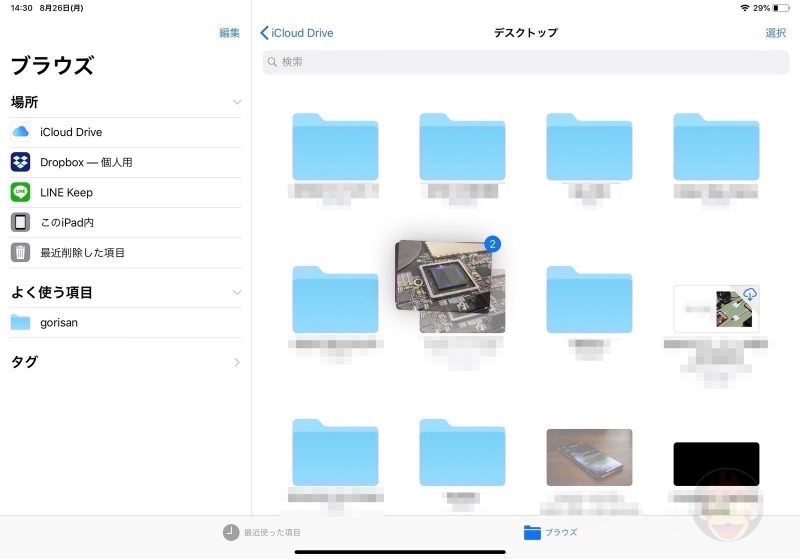This screenshot has height=559, width=800.
Task: Open the trash icon for 最近削除した項目
Action: click(x=20, y=252)
